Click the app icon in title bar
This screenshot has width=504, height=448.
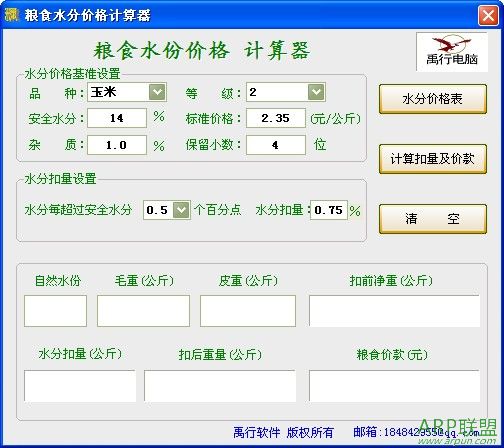point(12,15)
